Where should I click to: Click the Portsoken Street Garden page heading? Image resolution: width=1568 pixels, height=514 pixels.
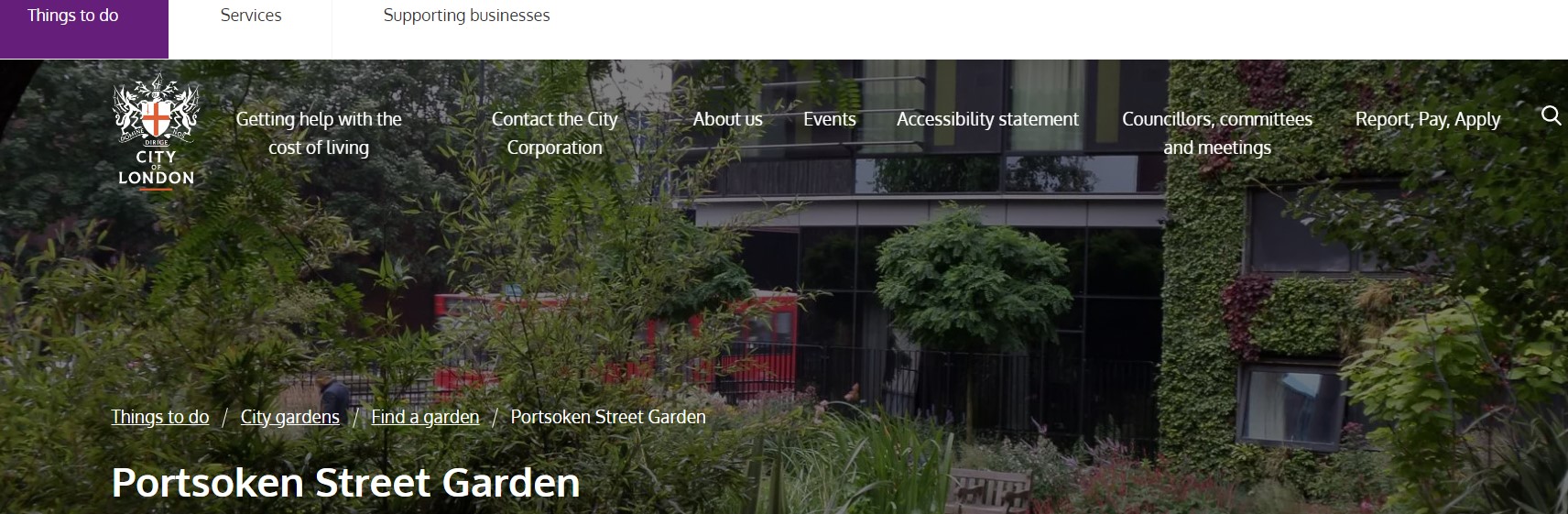pyautogui.click(x=345, y=483)
